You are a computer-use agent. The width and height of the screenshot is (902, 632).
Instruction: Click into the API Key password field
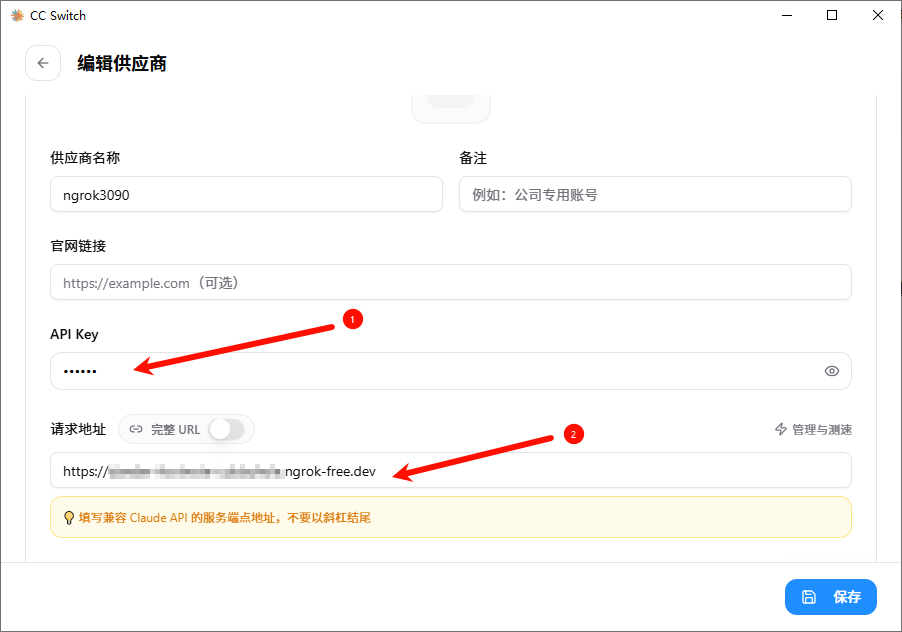point(451,371)
